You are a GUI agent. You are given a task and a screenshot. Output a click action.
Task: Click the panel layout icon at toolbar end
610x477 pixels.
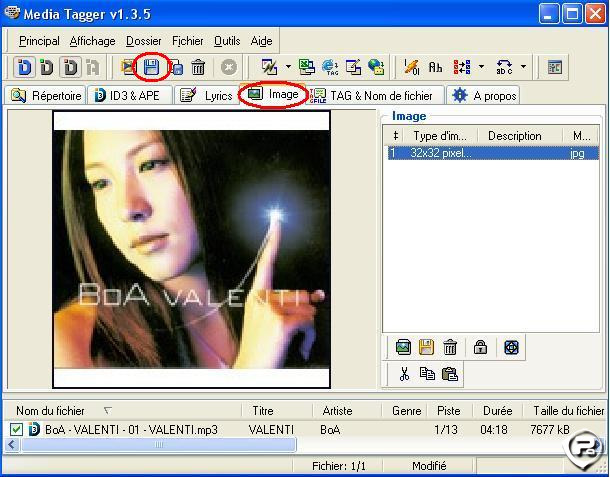point(554,67)
